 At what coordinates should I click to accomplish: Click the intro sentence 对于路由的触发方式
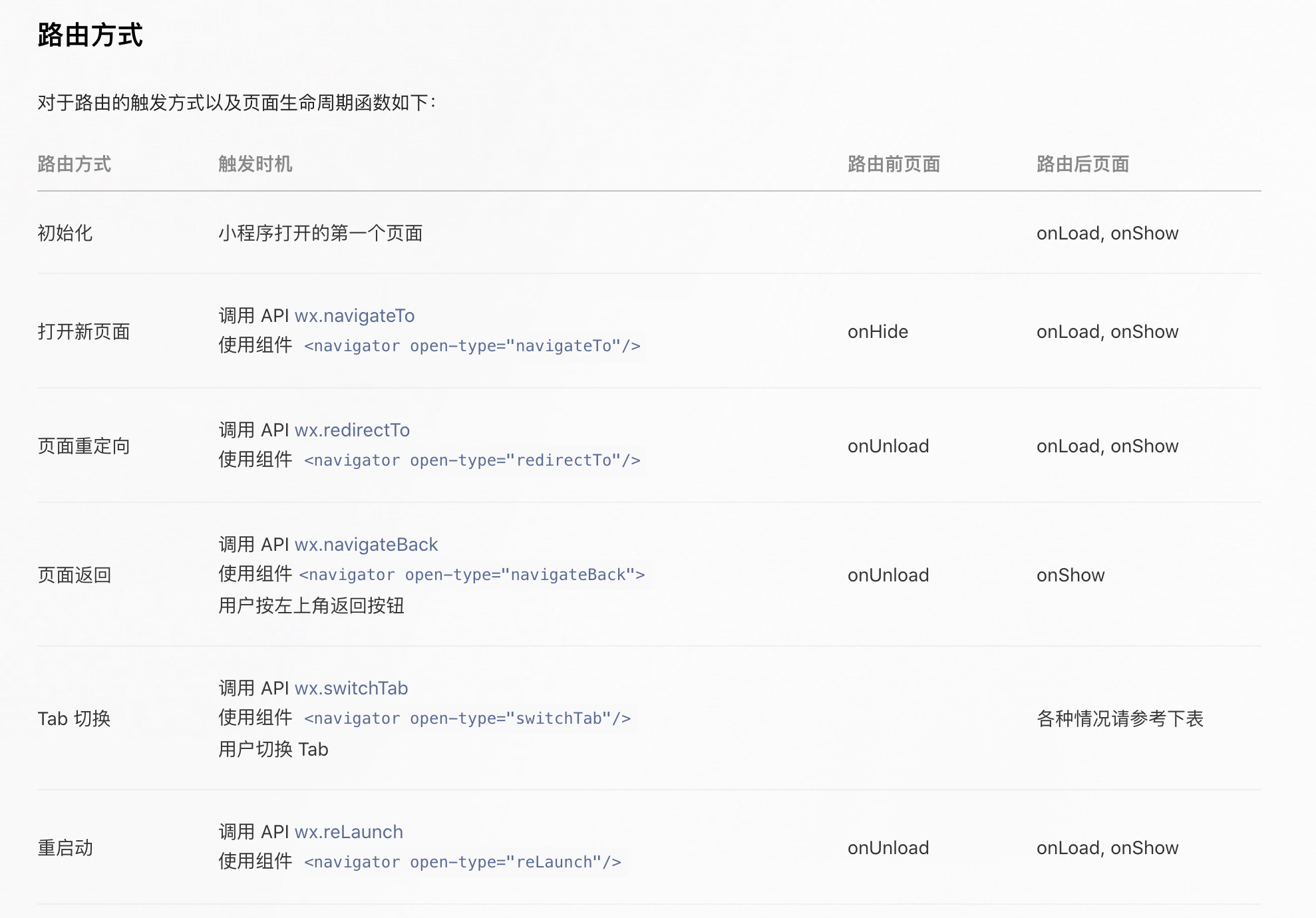coord(237,103)
